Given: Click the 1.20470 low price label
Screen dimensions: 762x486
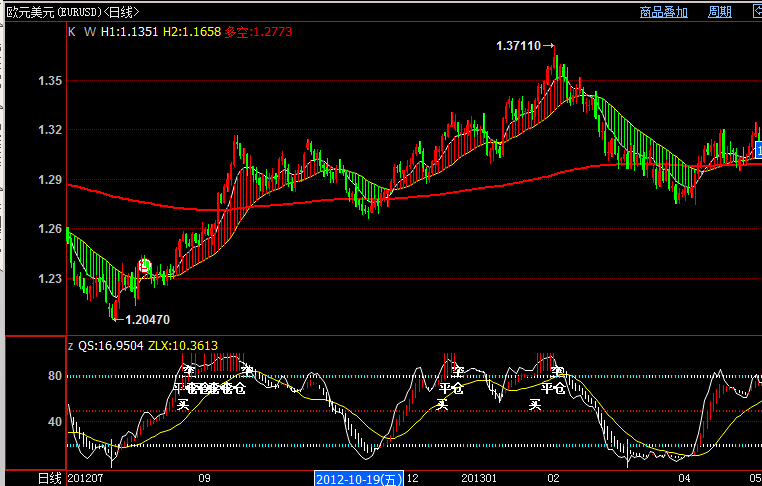Looking at the screenshot, I should click(147, 320).
